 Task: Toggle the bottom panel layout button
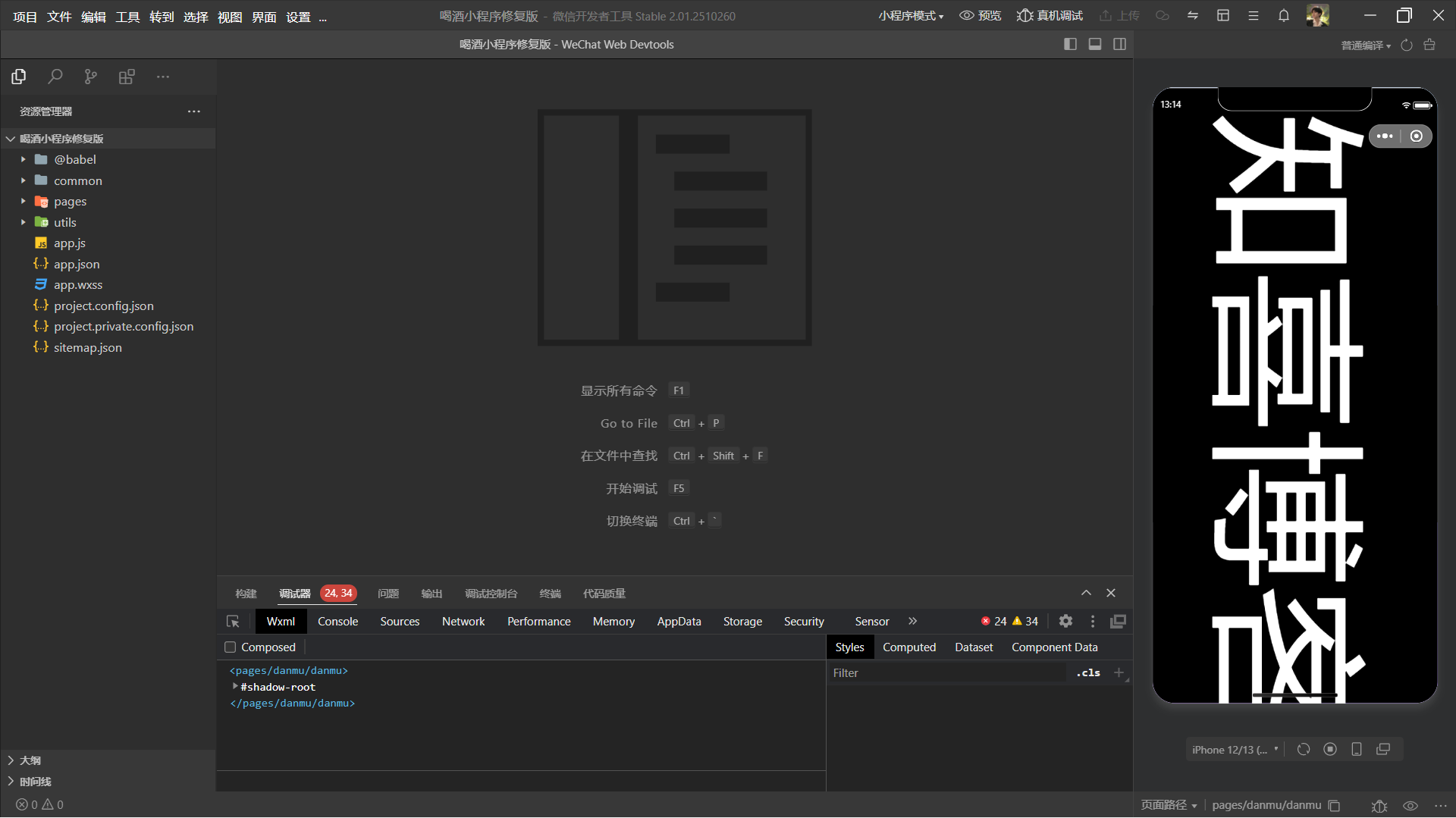point(1094,45)
